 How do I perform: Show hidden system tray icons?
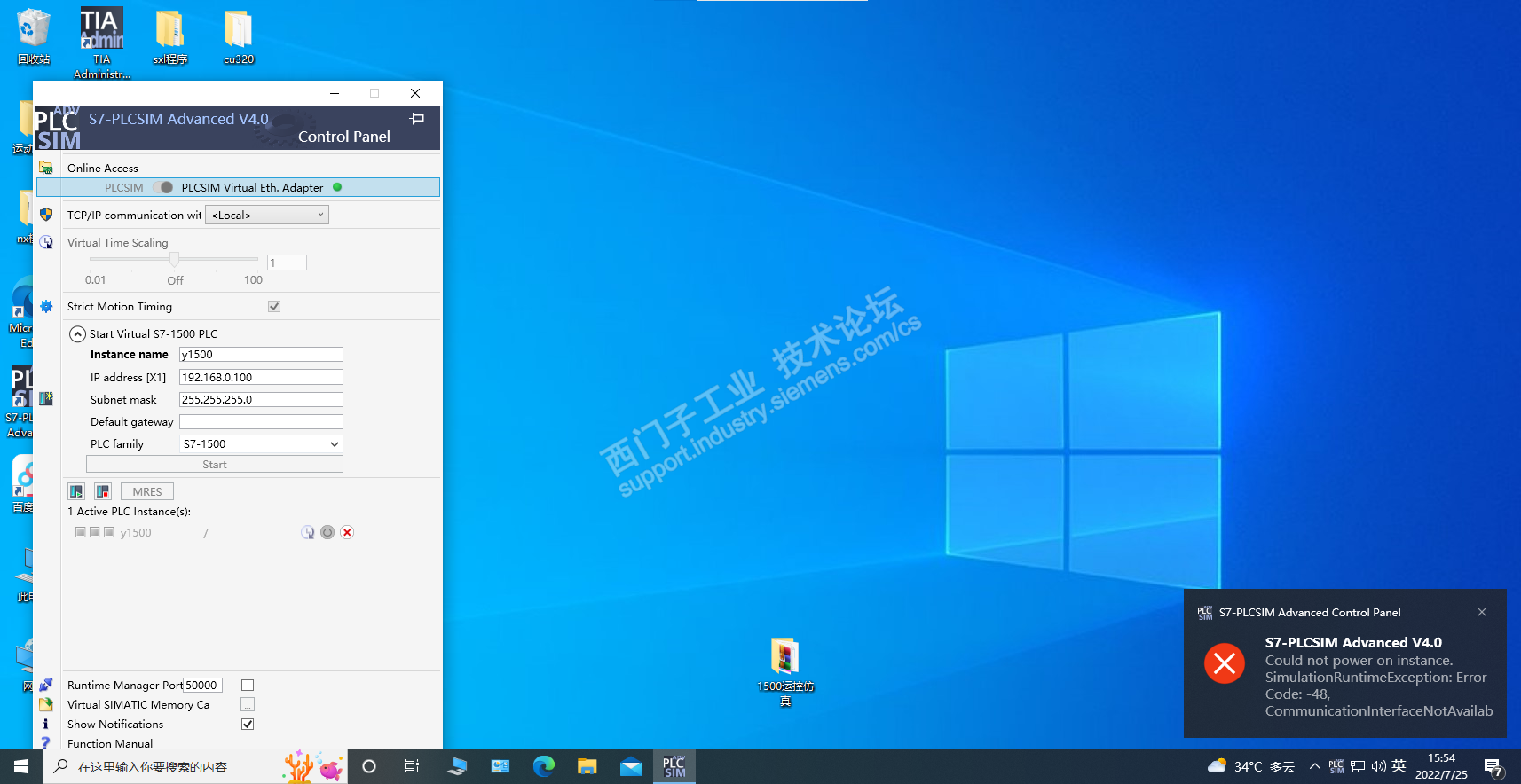click(1314, 766)
